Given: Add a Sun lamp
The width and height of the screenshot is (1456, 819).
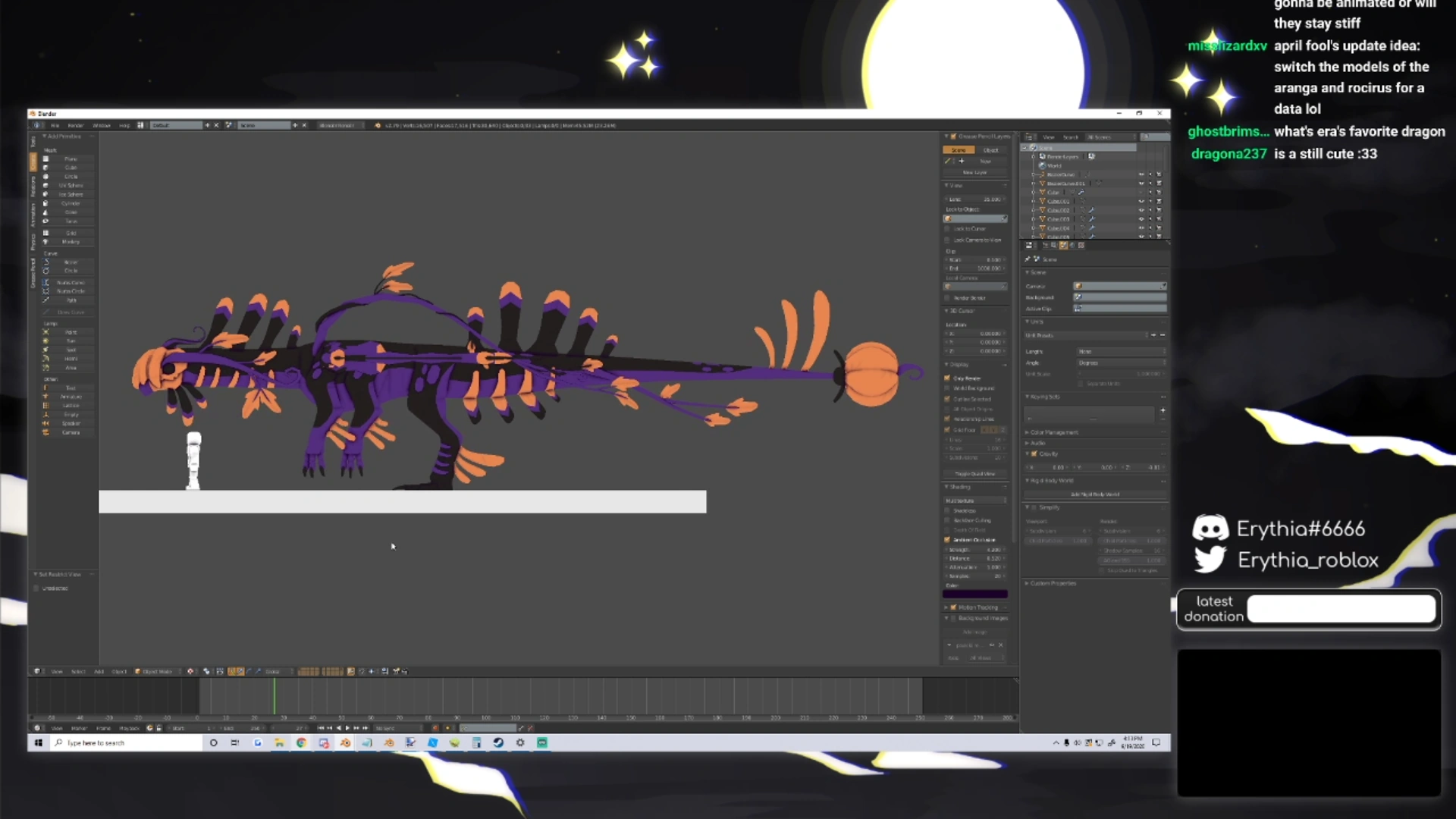Looking at the screenshot, I should coord(71,341).
